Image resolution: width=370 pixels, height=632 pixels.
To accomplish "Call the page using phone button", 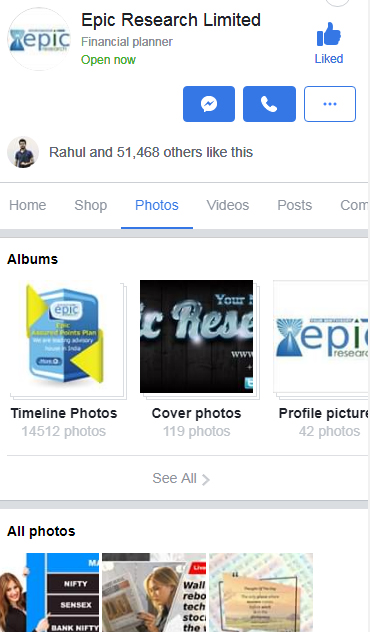I will click(x=269, y=104).
